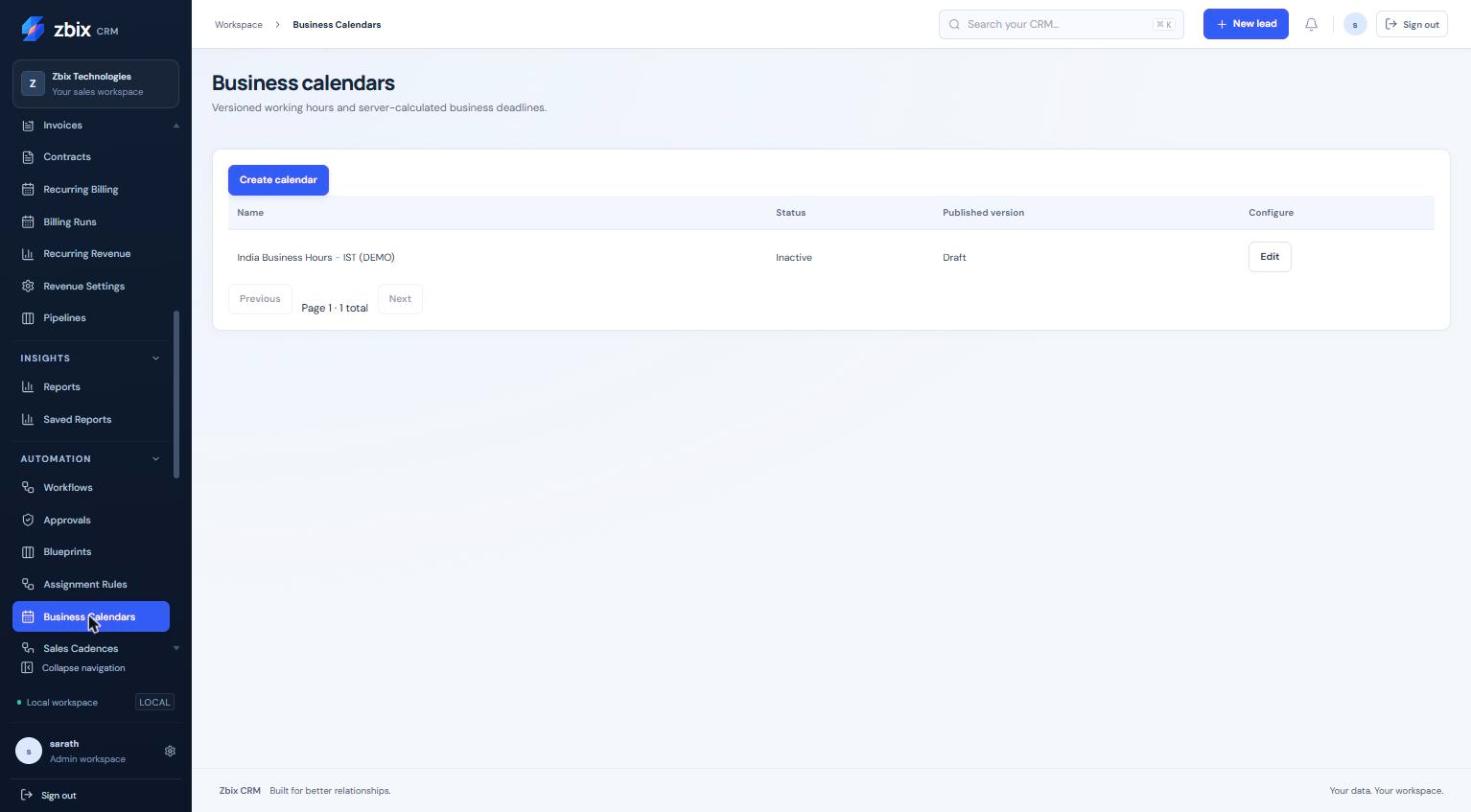Click the Collapse navigation icon
The height and width of the screenshot is (812, 1471).
27,668
